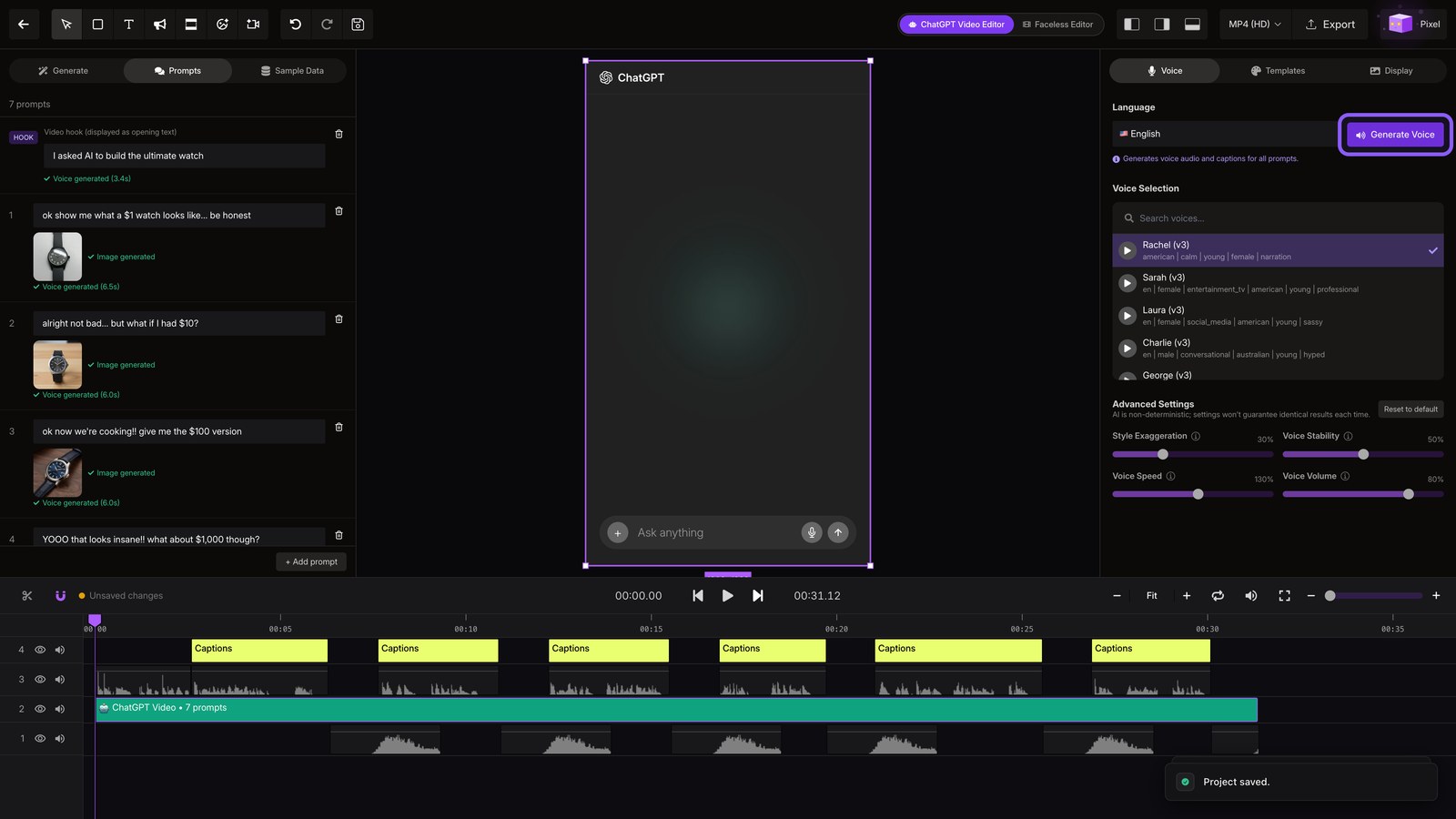
Task: Click Add prompt button
Action: [311, 562]
